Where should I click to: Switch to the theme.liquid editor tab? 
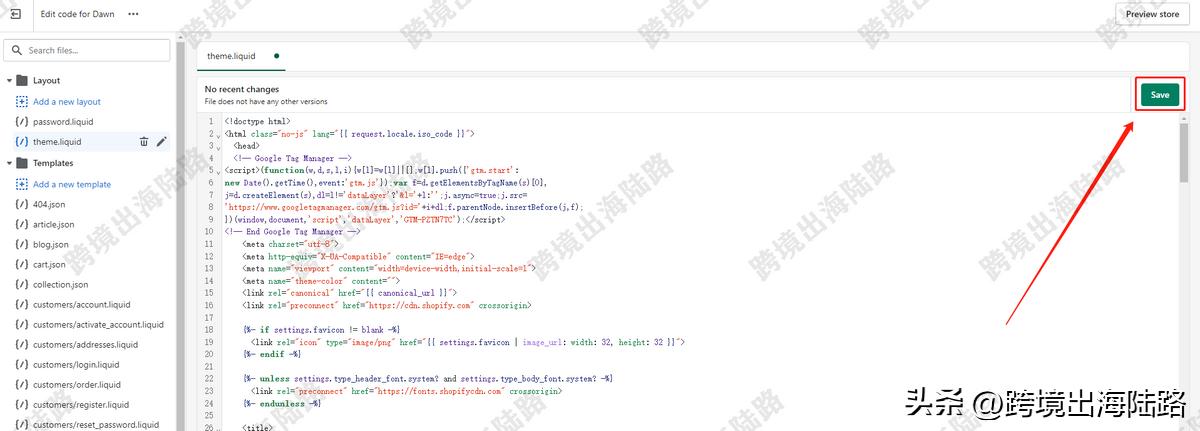pyautogui.click(x=241, y=56)
